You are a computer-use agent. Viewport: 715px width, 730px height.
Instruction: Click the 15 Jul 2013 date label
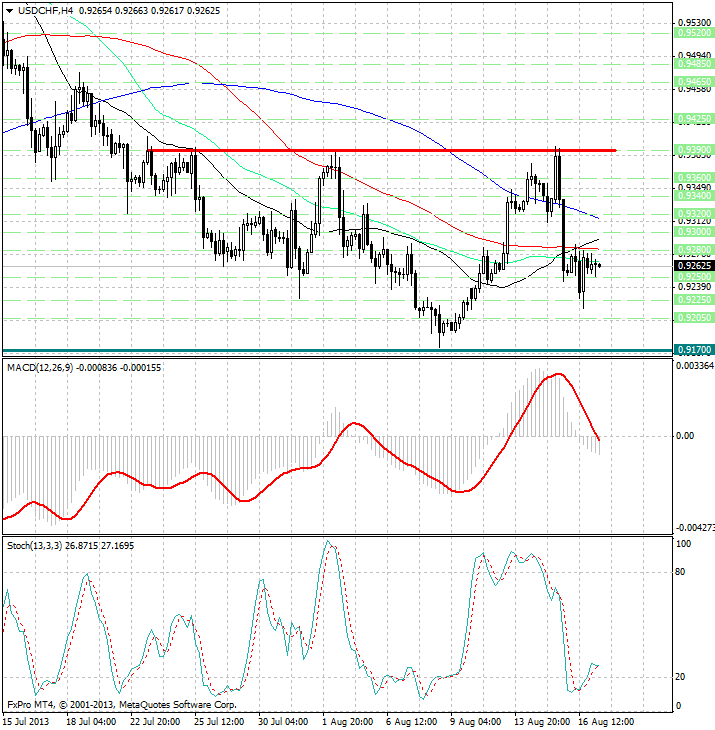(26, 722)
